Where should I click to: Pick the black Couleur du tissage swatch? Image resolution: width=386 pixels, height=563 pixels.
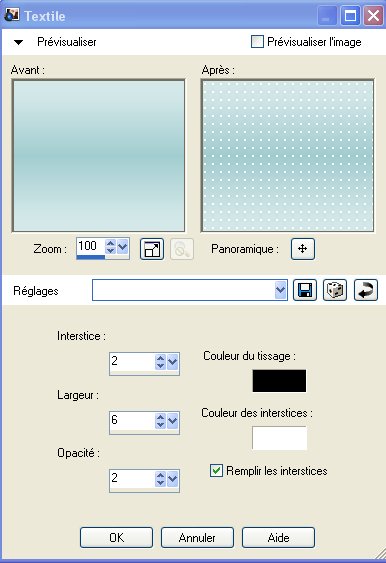coord(279,381)
